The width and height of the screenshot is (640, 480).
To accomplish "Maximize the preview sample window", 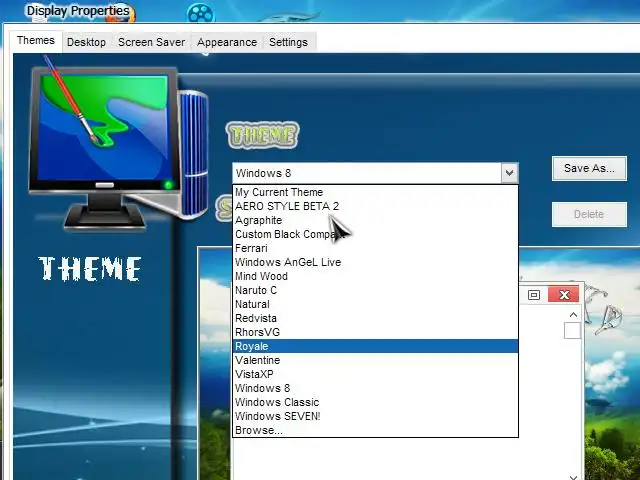I will point(533,295).
